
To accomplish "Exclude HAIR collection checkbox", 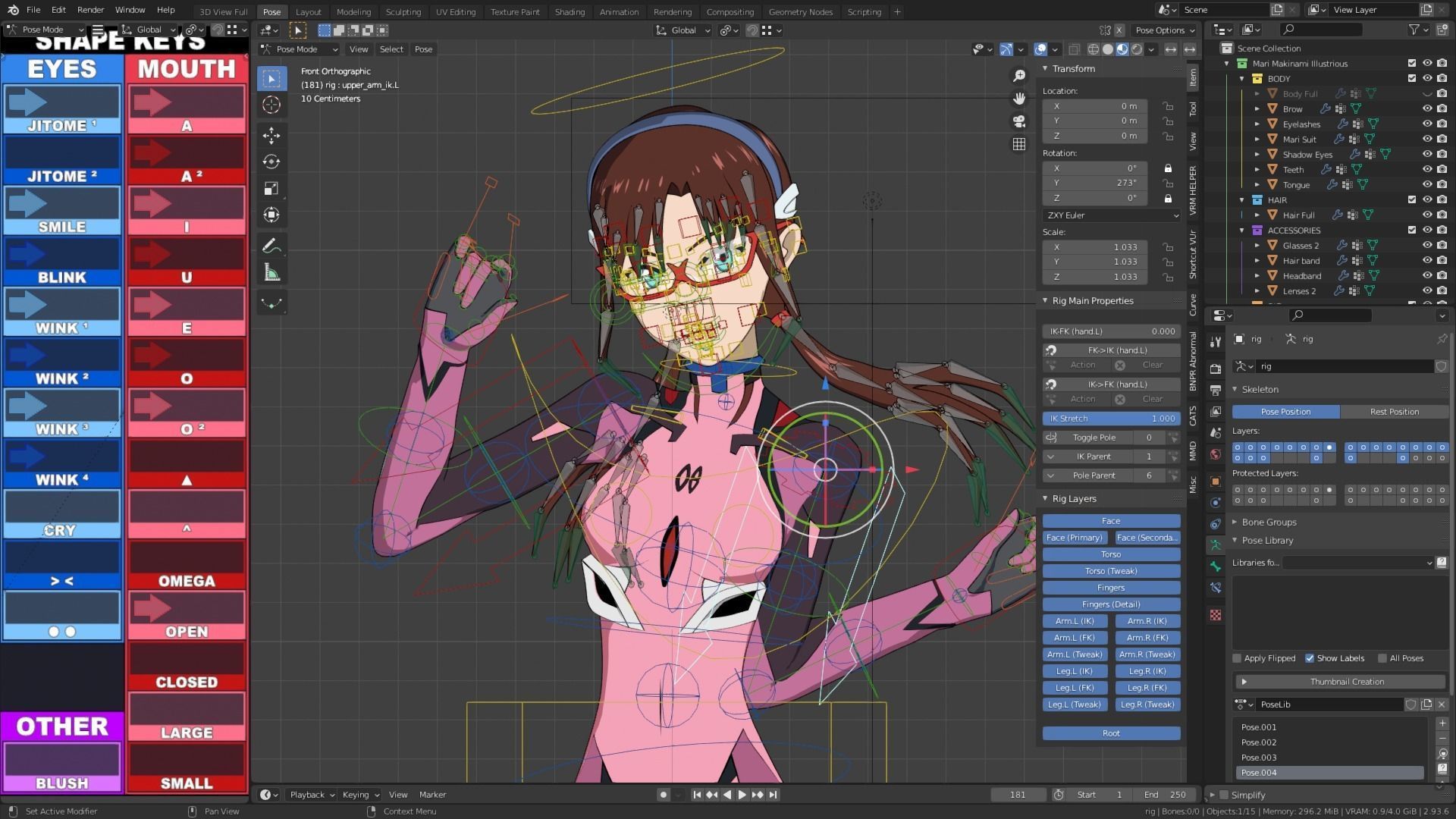I will 1412,199.
